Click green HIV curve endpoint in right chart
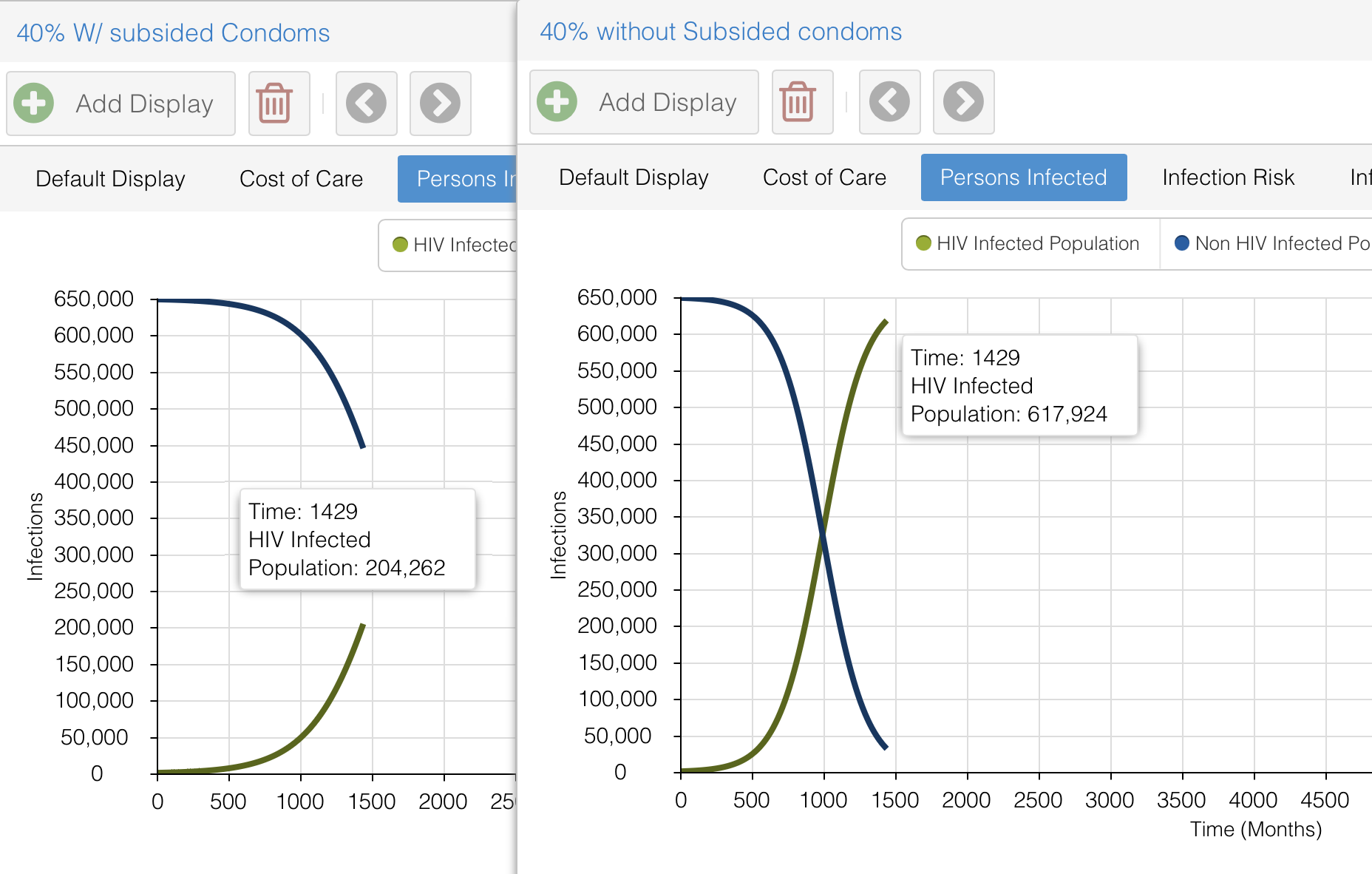 coord(886,321)
